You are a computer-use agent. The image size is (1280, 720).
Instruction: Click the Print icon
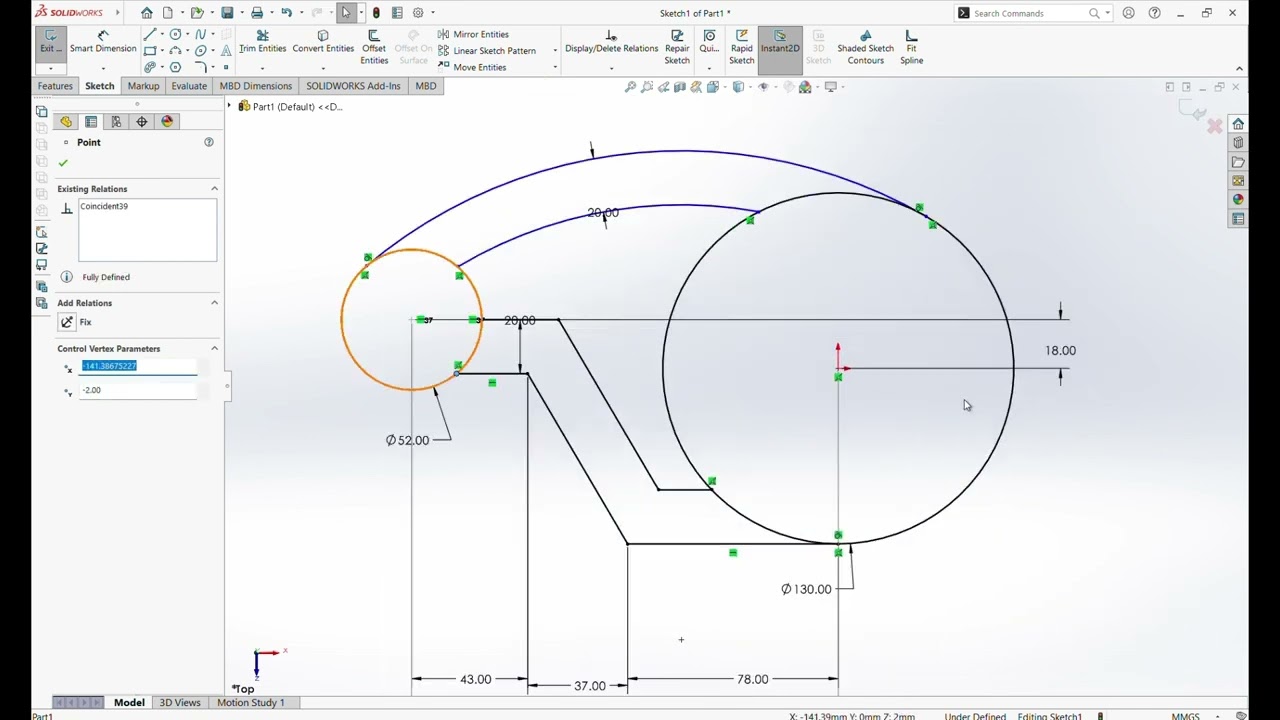(257, 13)
